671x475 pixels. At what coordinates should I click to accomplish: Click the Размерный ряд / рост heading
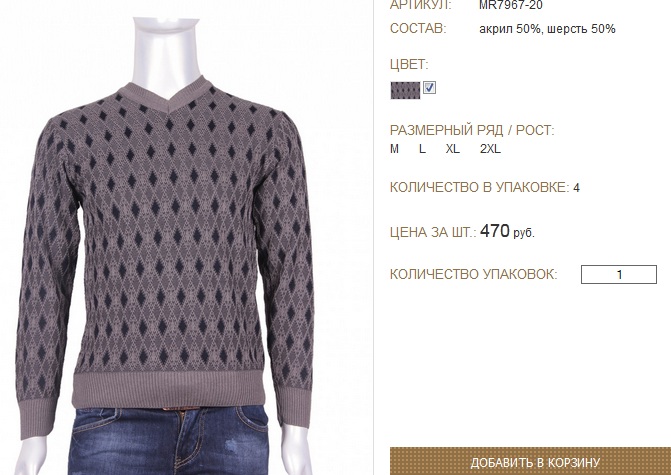click(472, 130)
